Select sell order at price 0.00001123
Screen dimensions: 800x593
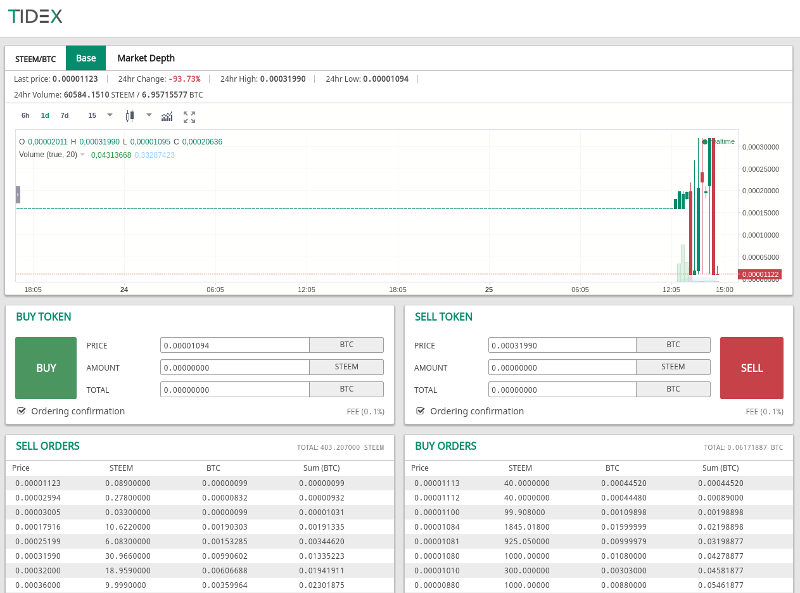(x=200, y=483)
